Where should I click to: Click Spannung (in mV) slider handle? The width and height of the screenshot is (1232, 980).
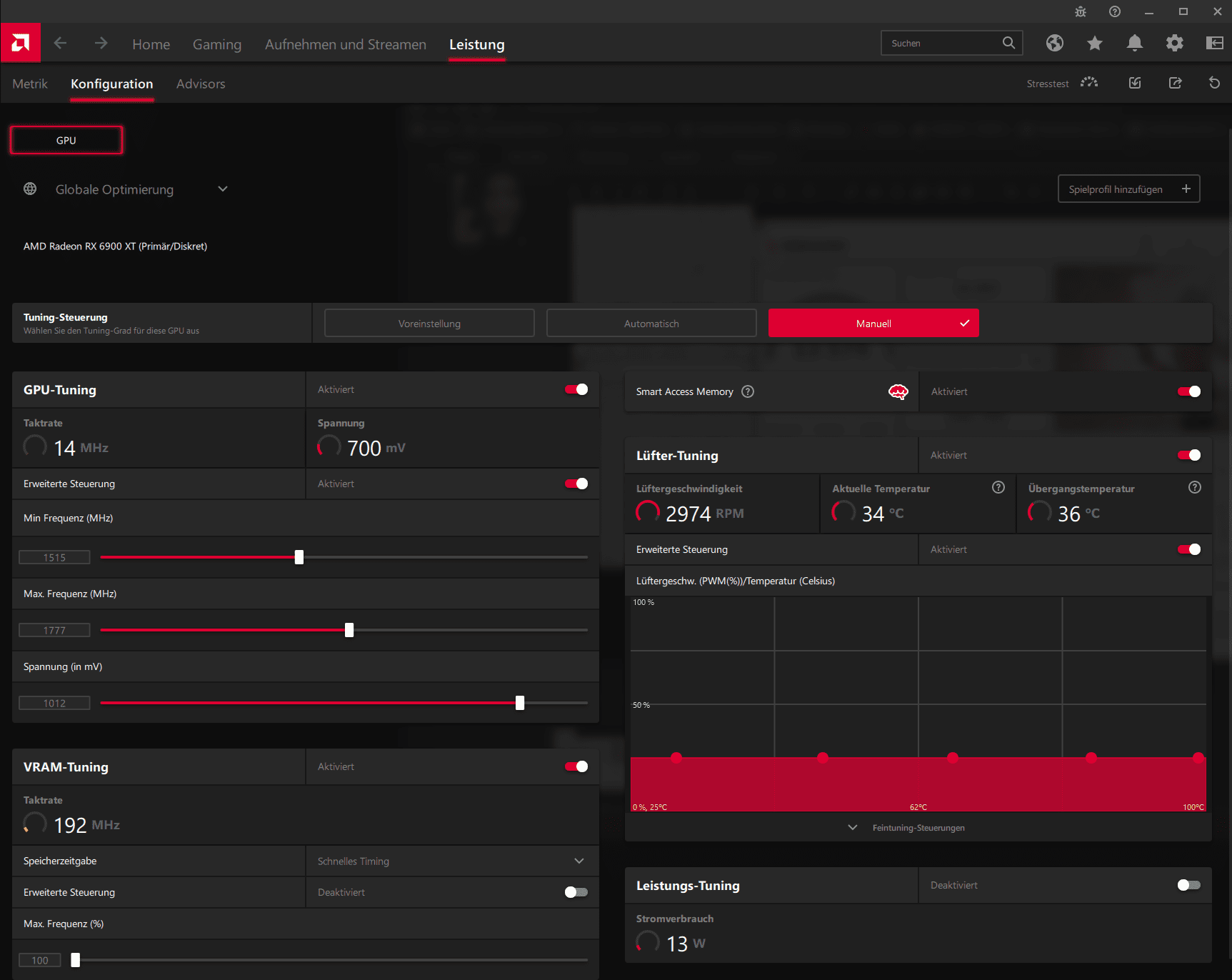pyautogui.click(x=520, y=703)
